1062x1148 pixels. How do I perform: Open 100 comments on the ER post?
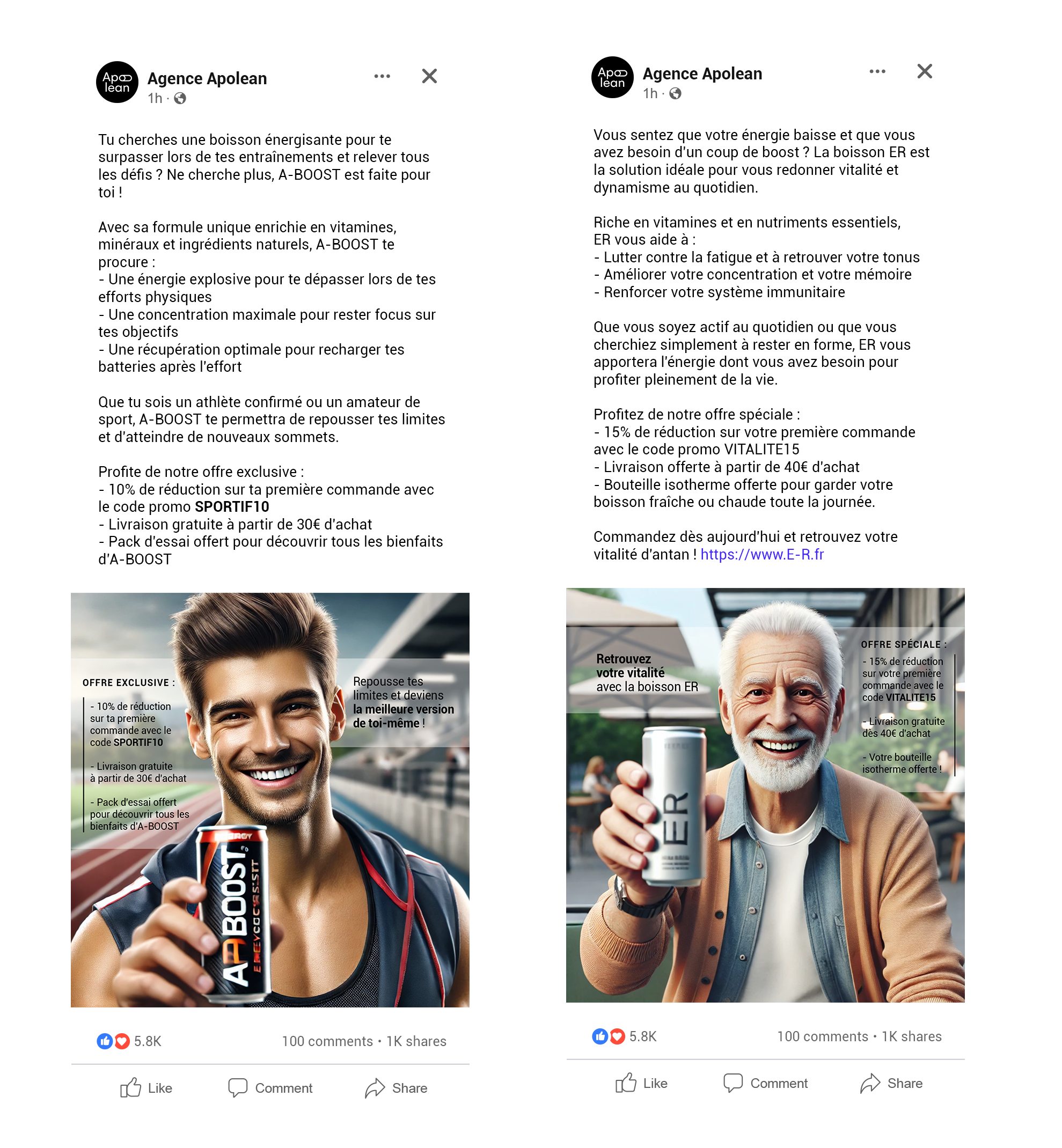[822, 1036]
